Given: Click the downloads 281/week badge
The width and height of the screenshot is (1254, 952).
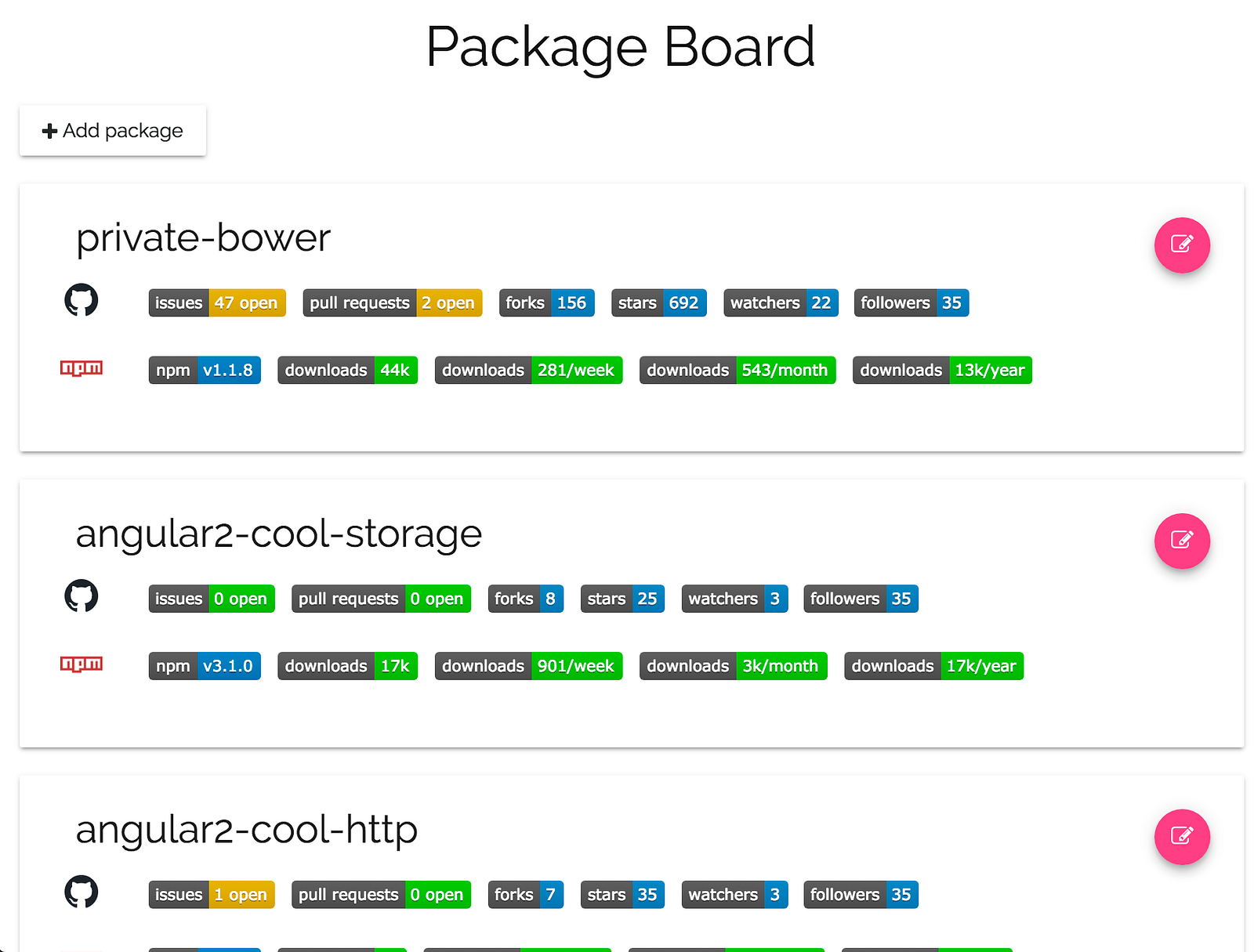Looking at the screenshot, I should click(528, 371).
